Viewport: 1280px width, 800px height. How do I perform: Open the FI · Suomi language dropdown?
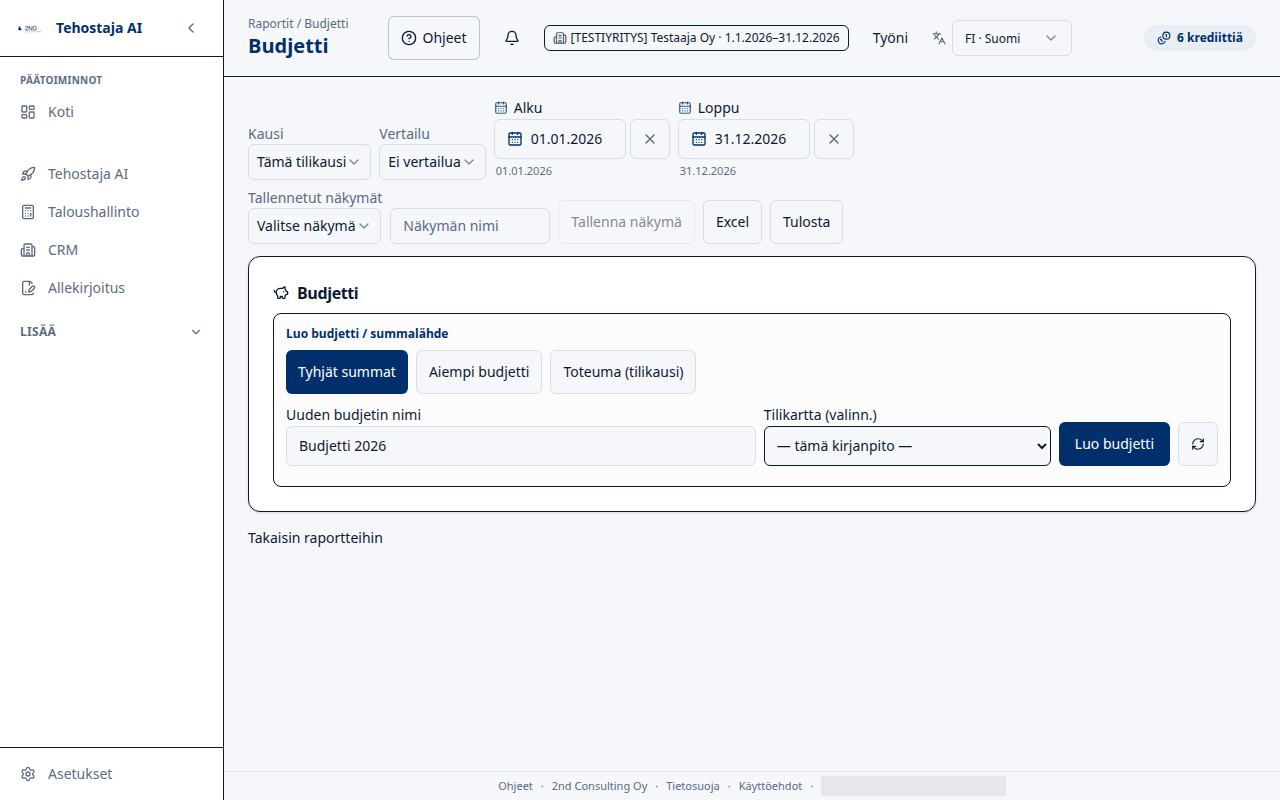pyautogui.click(x=1011, y=38)
